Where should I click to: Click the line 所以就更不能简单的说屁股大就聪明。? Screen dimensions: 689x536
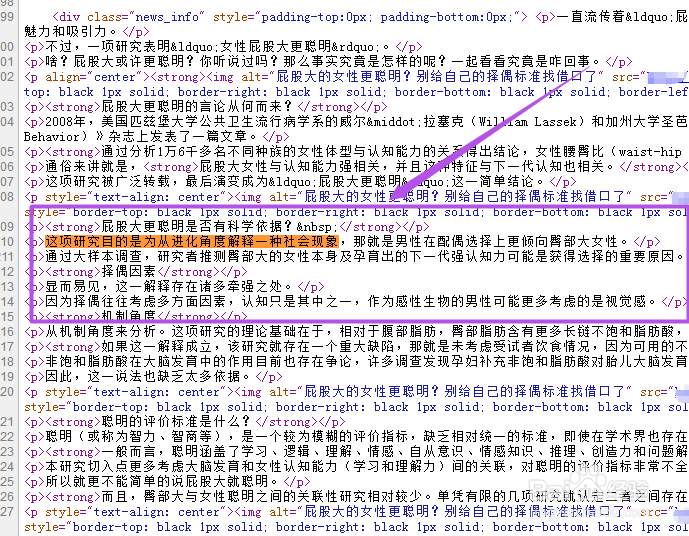point(167,482)
